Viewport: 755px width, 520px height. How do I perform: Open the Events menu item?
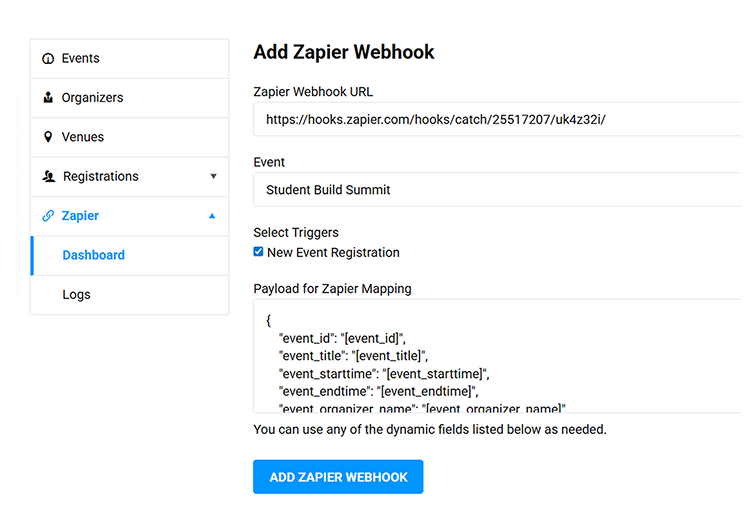point(130,59)
